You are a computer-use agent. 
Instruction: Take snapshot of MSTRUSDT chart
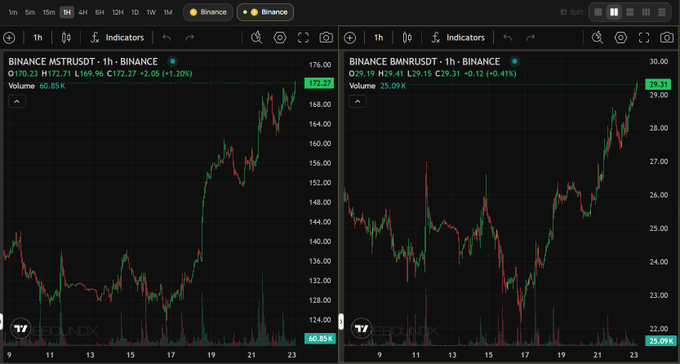coord(326,38)
